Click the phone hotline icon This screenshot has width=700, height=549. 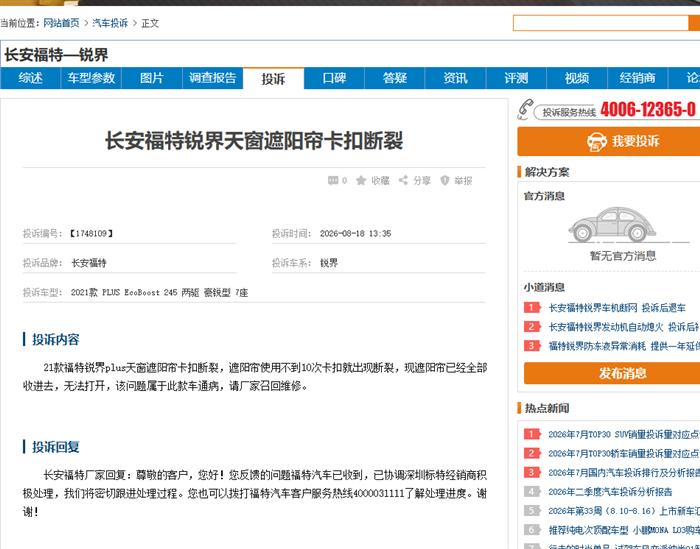point(525,109)
